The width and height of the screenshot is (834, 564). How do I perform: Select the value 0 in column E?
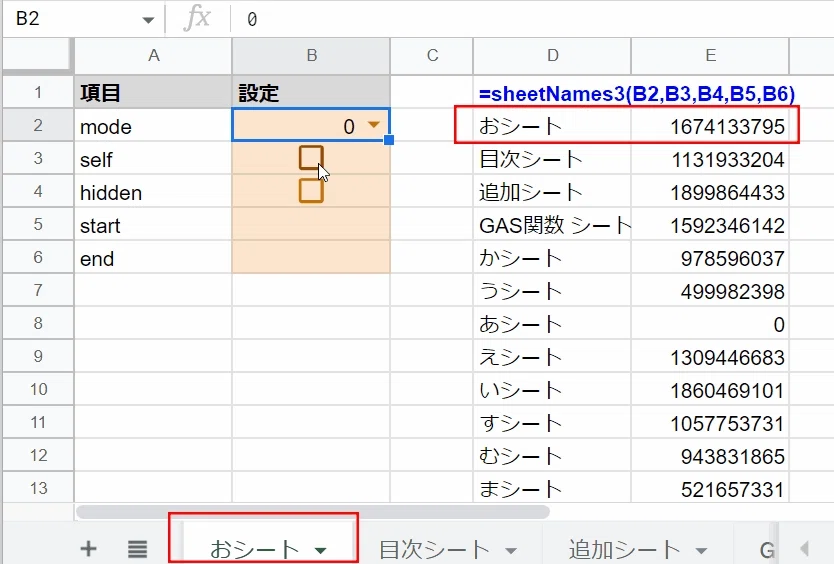click(710, 324)
